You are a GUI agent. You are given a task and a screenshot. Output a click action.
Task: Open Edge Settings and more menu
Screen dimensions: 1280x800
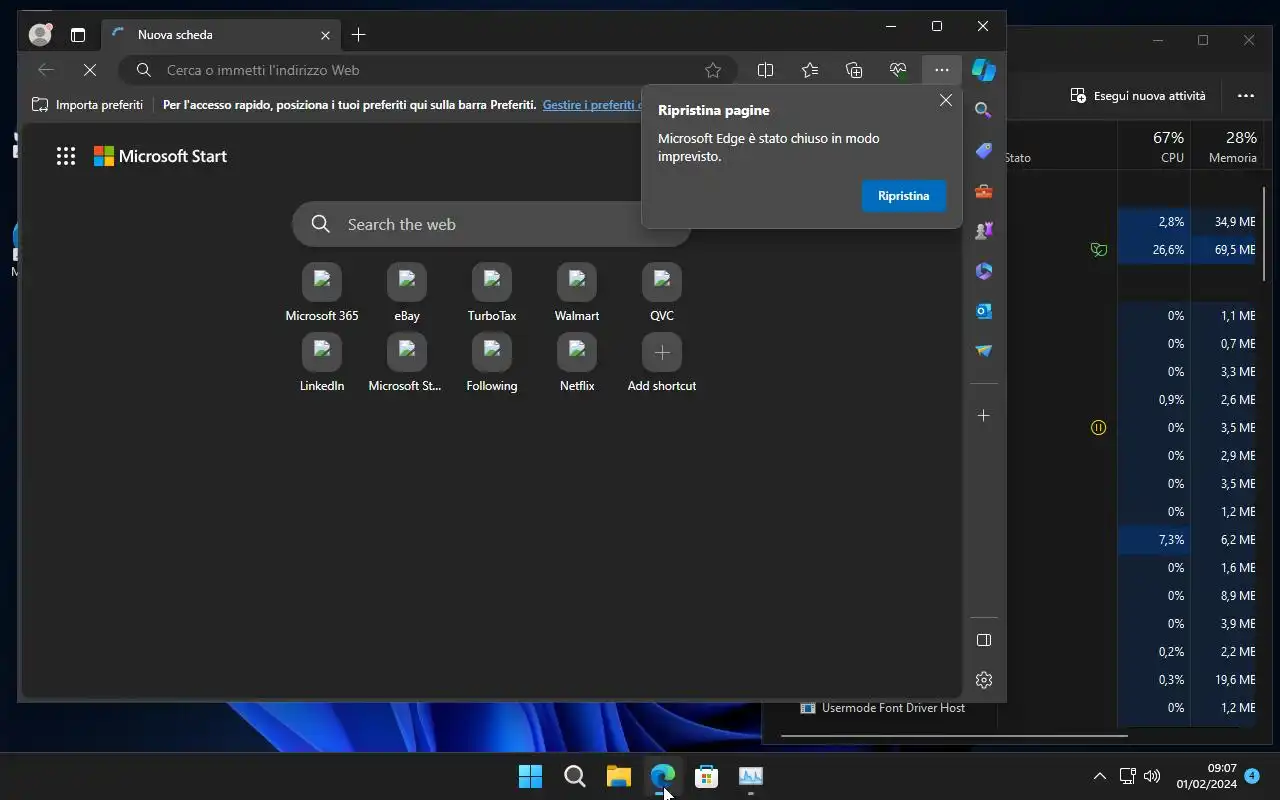(x=941, y=70)
